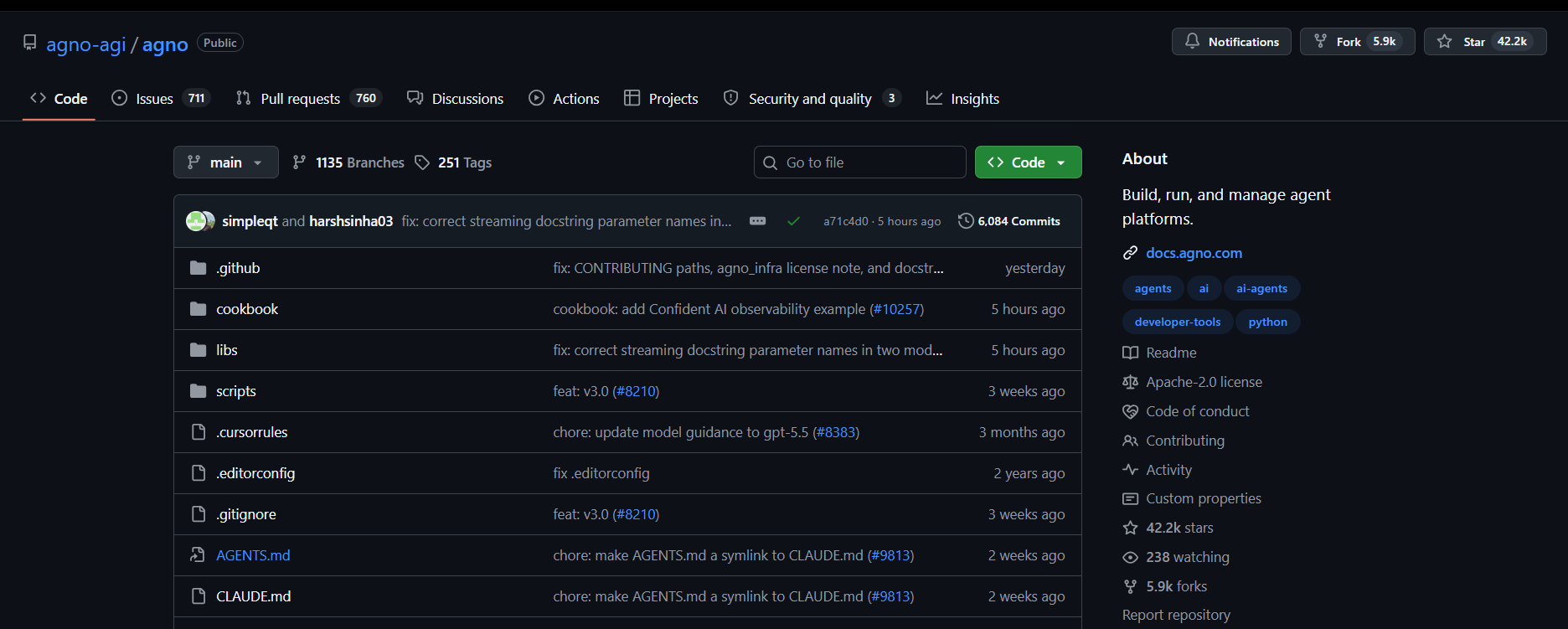The height and width of the screenshot is (629, 1568).
Task: Open the Security and quality tab
Action: 812,99
